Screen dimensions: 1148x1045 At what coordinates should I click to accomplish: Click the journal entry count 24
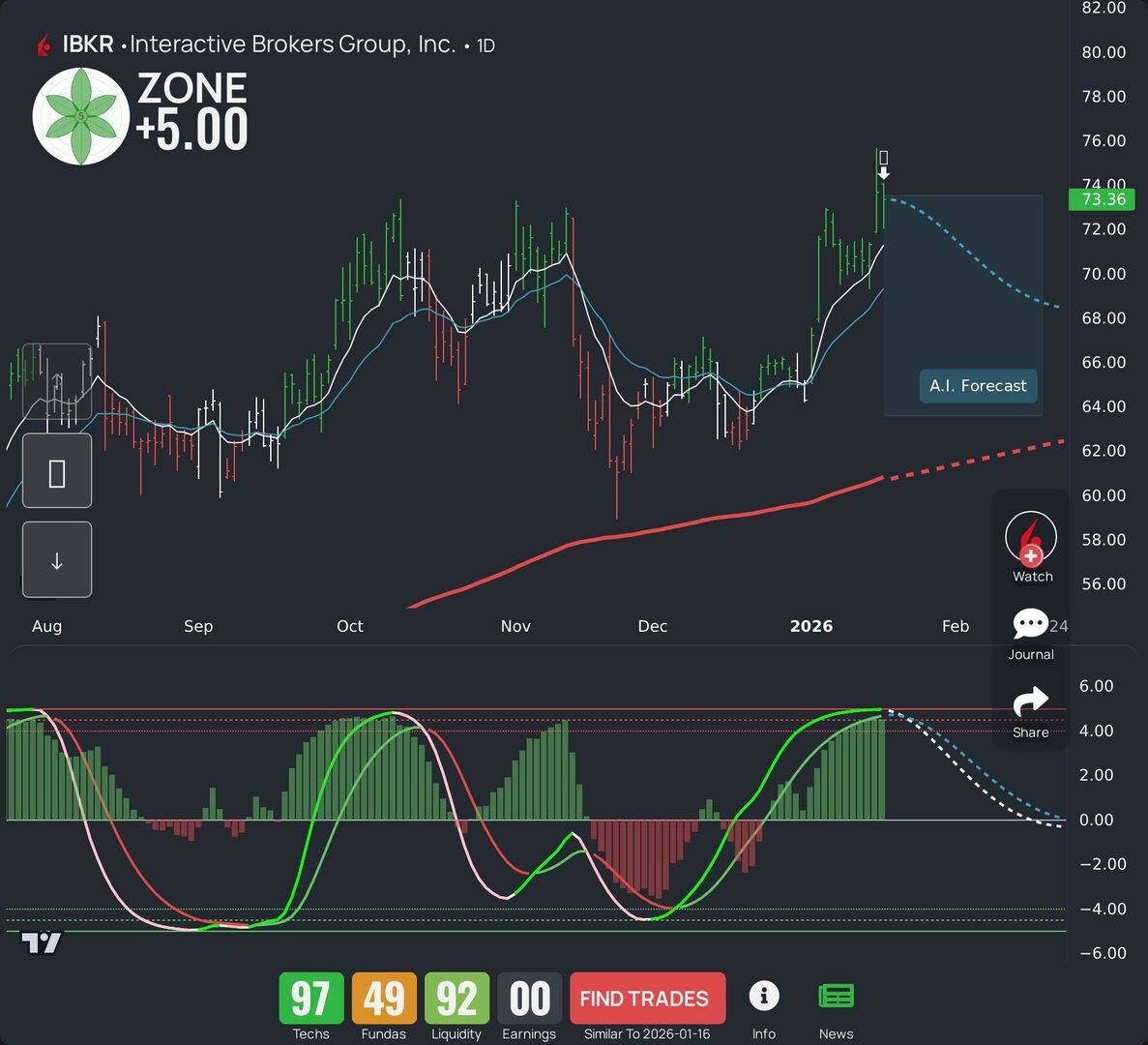(x=1059, y=626)
